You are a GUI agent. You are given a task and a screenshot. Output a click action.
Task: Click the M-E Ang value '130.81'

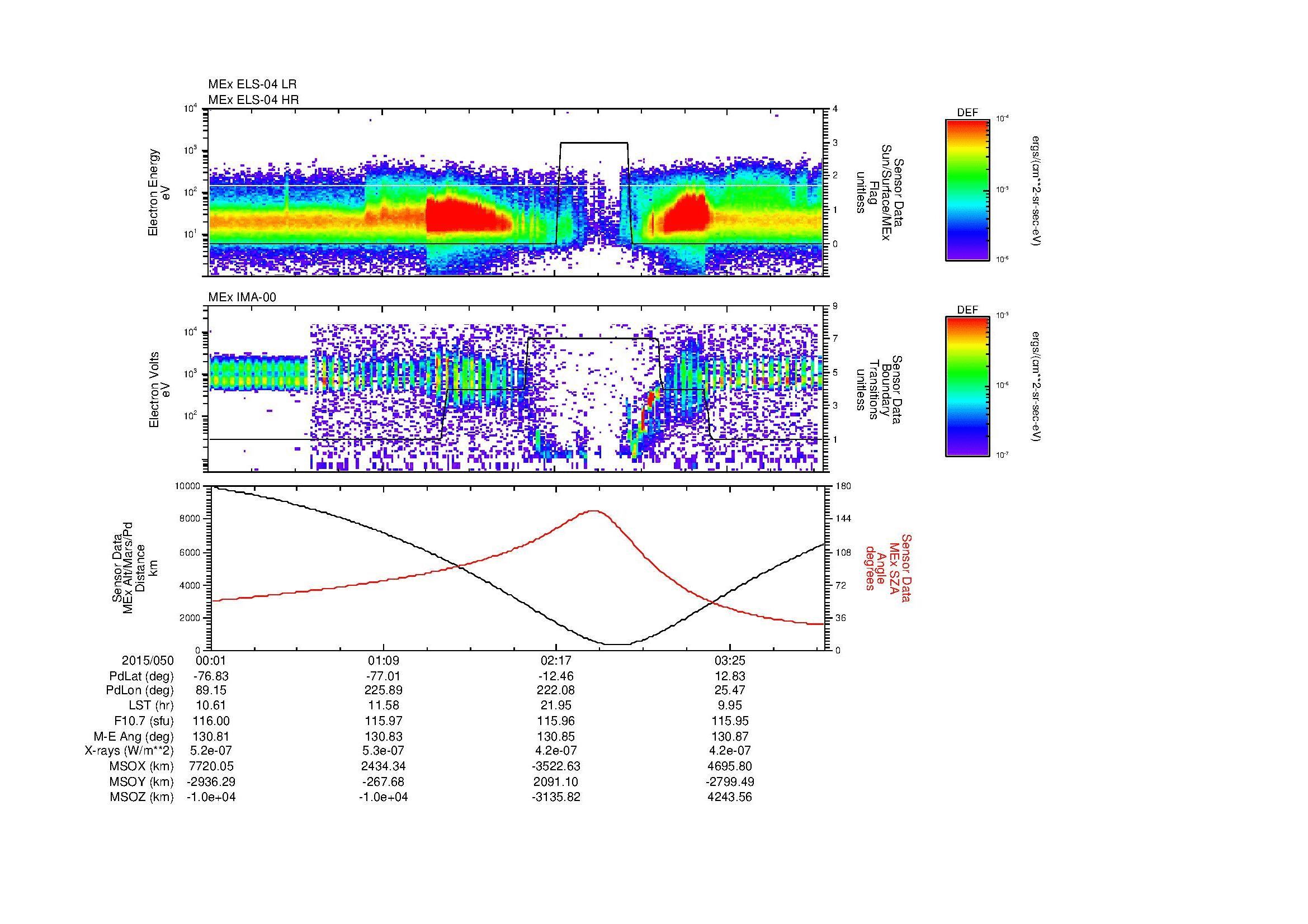tap(211, 736)
